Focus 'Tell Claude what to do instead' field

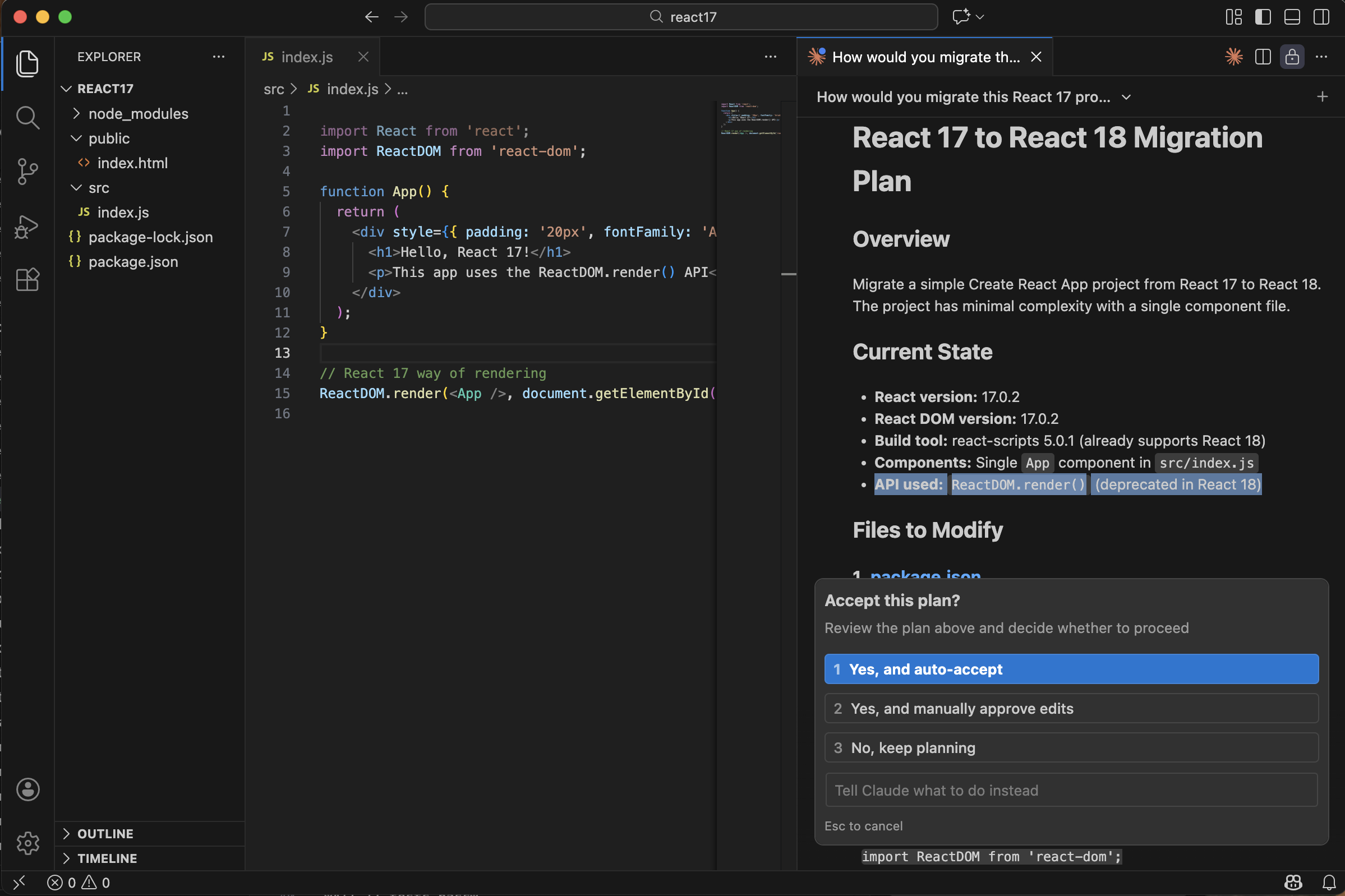point(1071,789)
